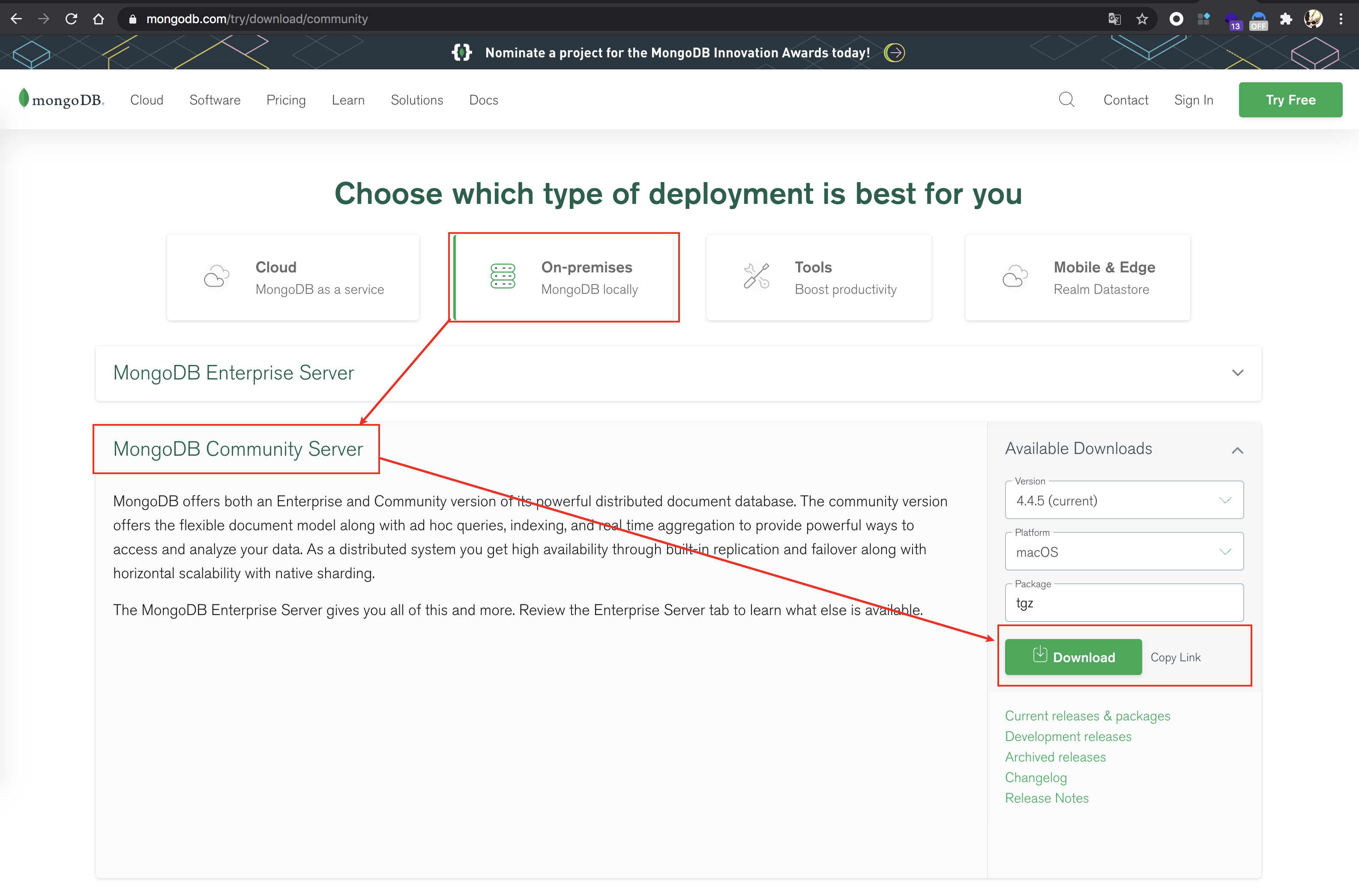Open the Software menu
This screenshot has width=1359, height=896.
coord(215,100)
